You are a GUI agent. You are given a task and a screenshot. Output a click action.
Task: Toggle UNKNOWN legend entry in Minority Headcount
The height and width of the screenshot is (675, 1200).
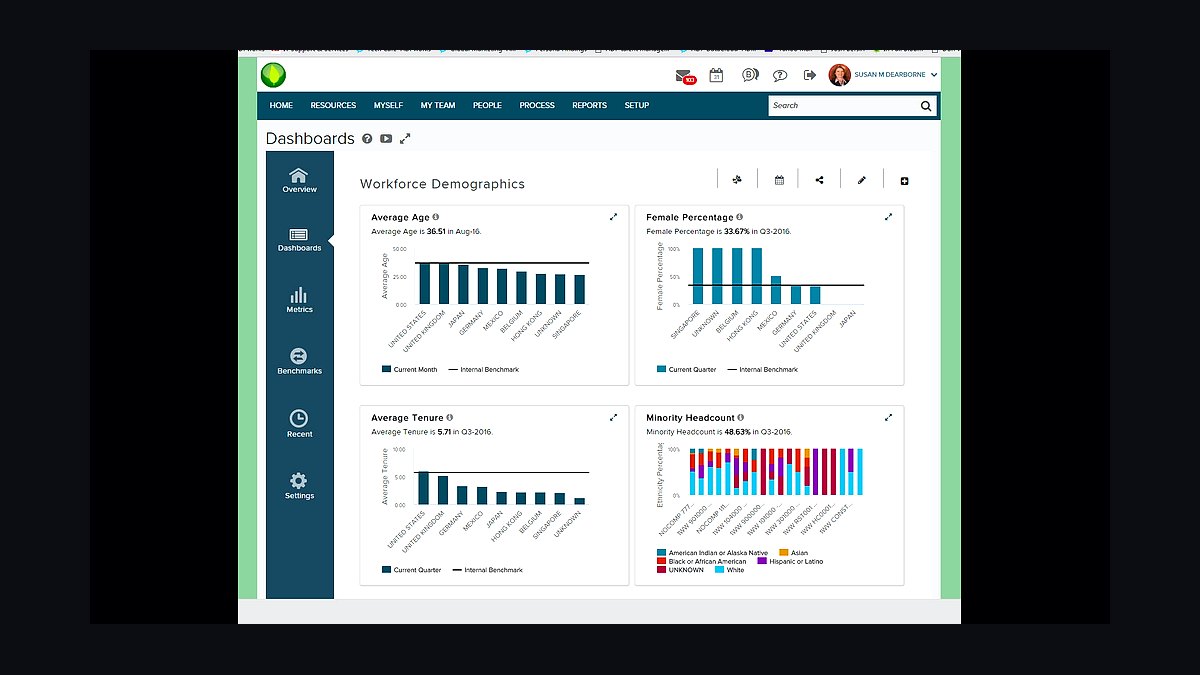[x=680, y=569]
